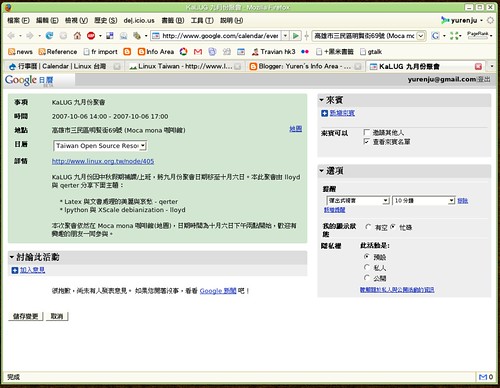Go to home page via house icon
500x388 pixels.
(77, 35)
